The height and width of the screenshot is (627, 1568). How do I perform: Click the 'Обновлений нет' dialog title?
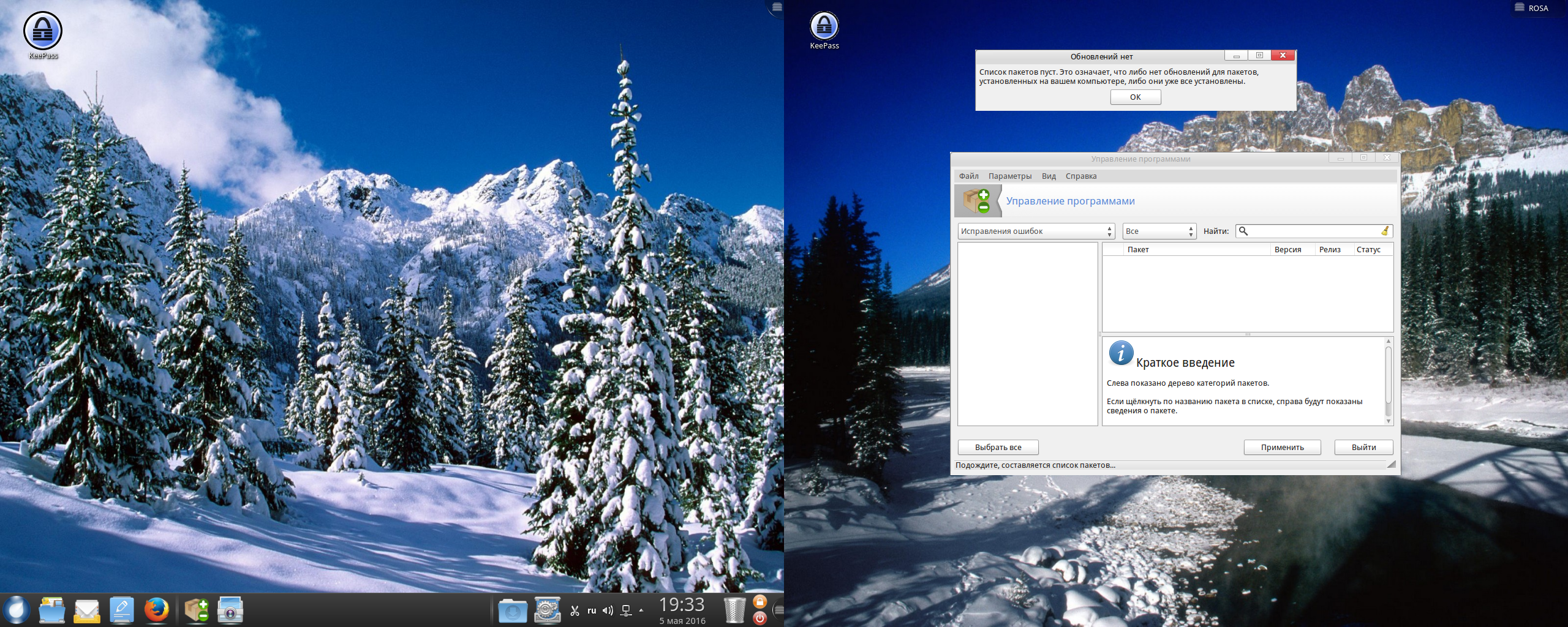click(x=1101, y=56)
